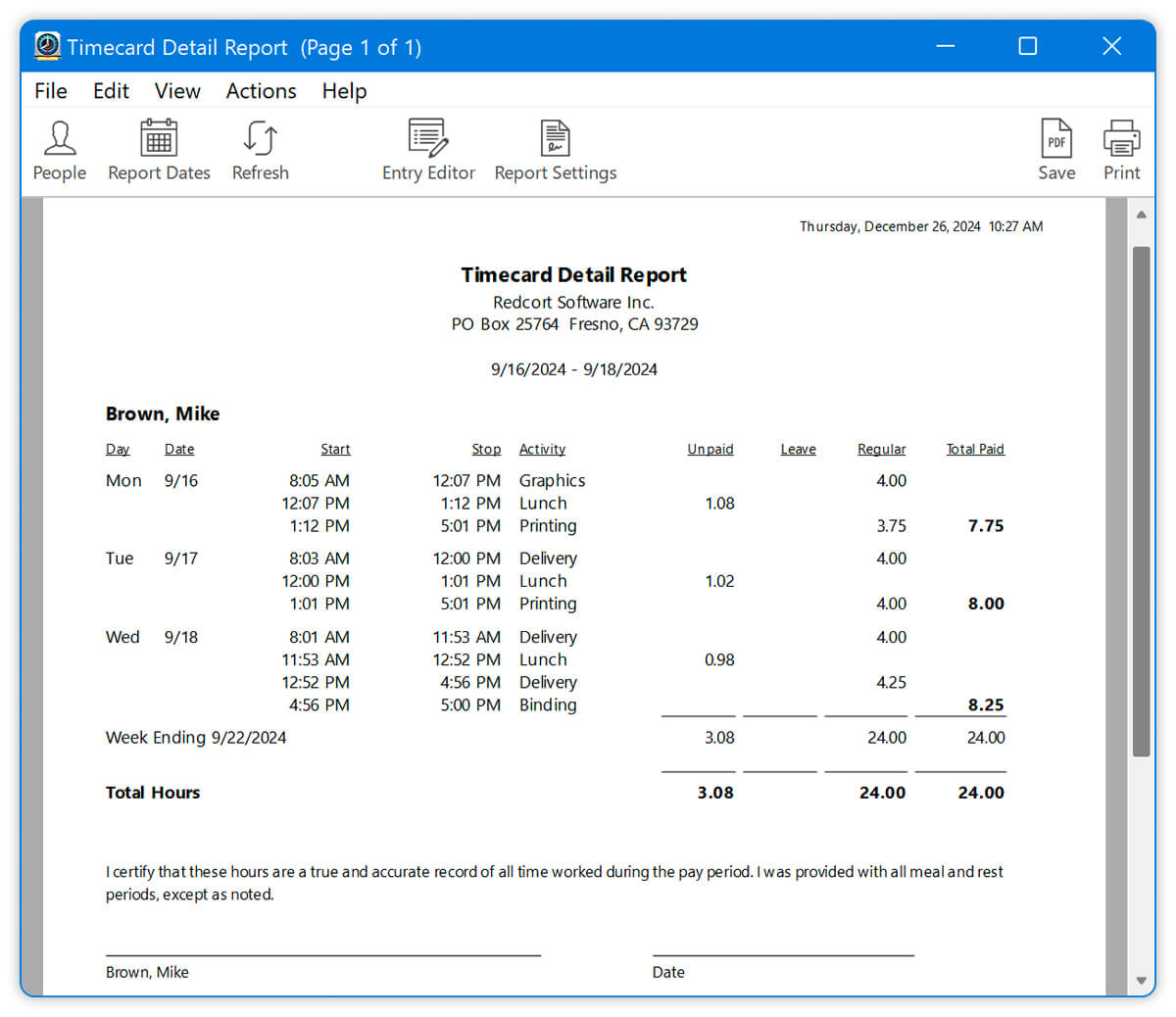Image resolution: width=1176 pixels, height=1017 pixels.
Task: Open the Actions menu
Action: 261,90
